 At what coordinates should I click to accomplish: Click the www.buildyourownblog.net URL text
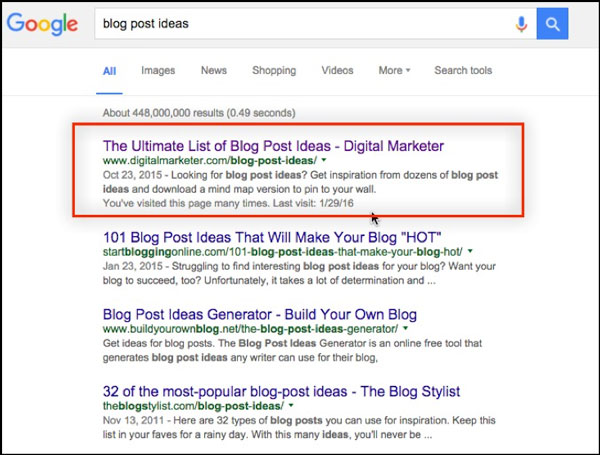point(250,329)
